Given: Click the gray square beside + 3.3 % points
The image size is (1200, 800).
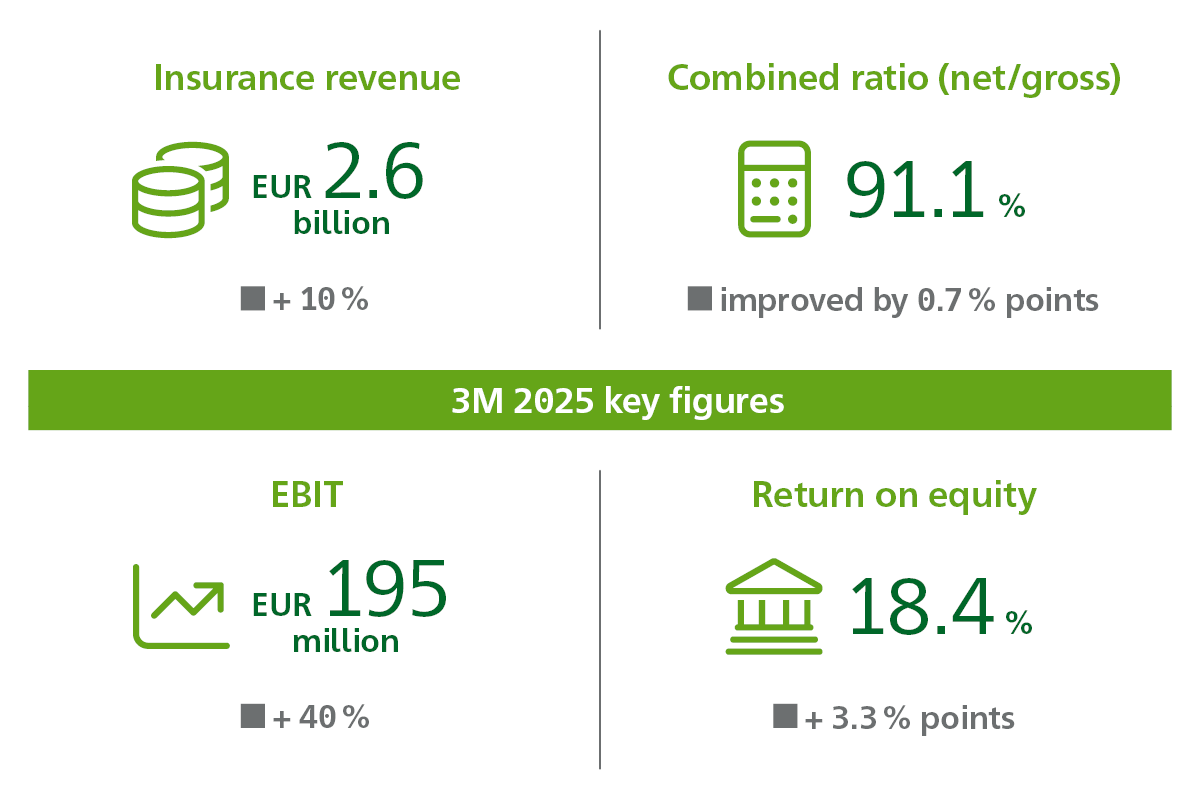Looking at the screenshot, I should tap(785, 715).
